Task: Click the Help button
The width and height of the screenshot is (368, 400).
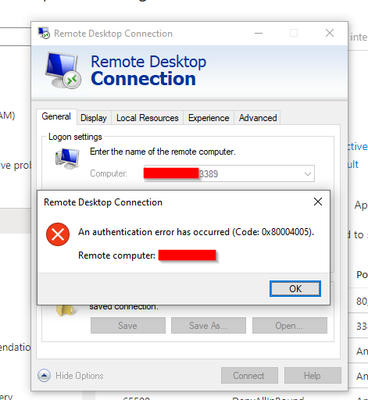Action: tap(312, 376)
